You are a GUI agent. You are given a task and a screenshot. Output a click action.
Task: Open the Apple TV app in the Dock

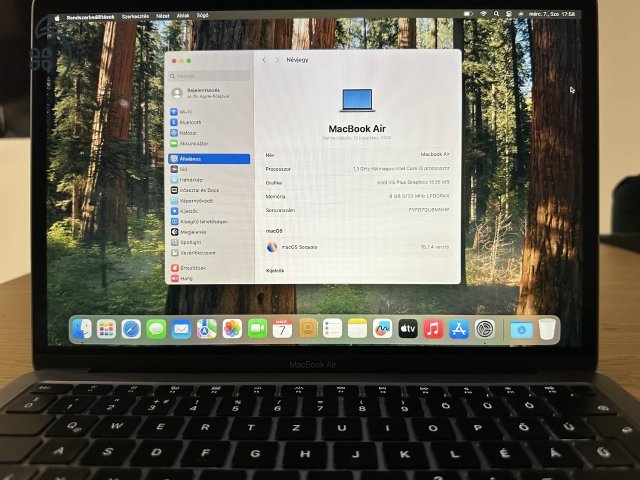coord(408,329)
